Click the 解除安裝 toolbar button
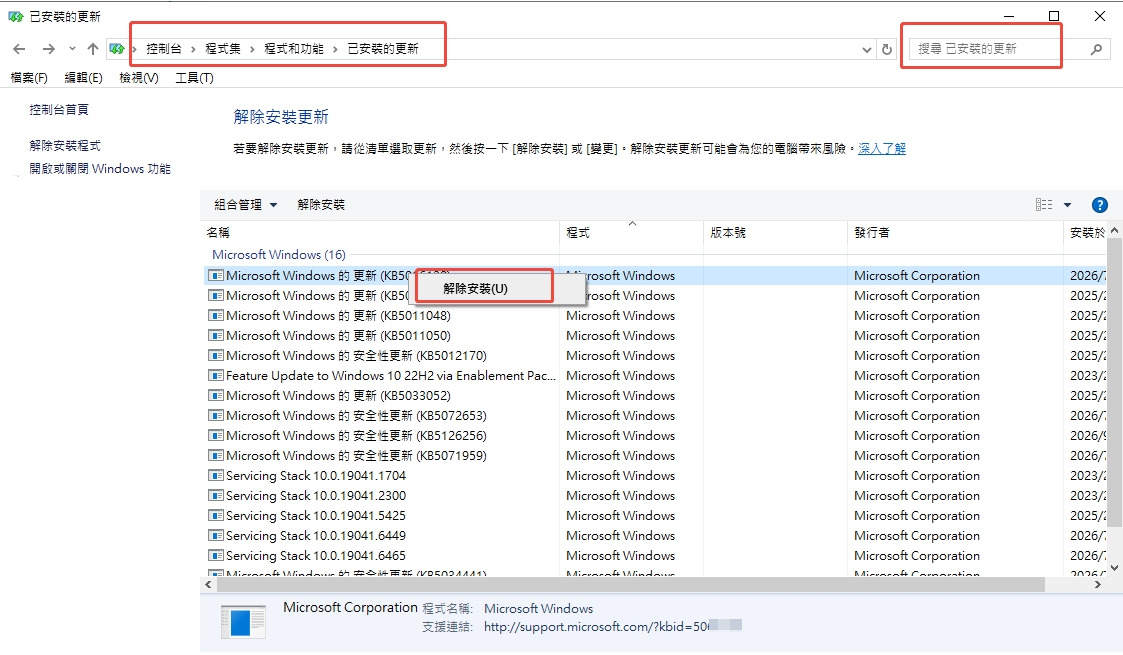 (321, 205)
